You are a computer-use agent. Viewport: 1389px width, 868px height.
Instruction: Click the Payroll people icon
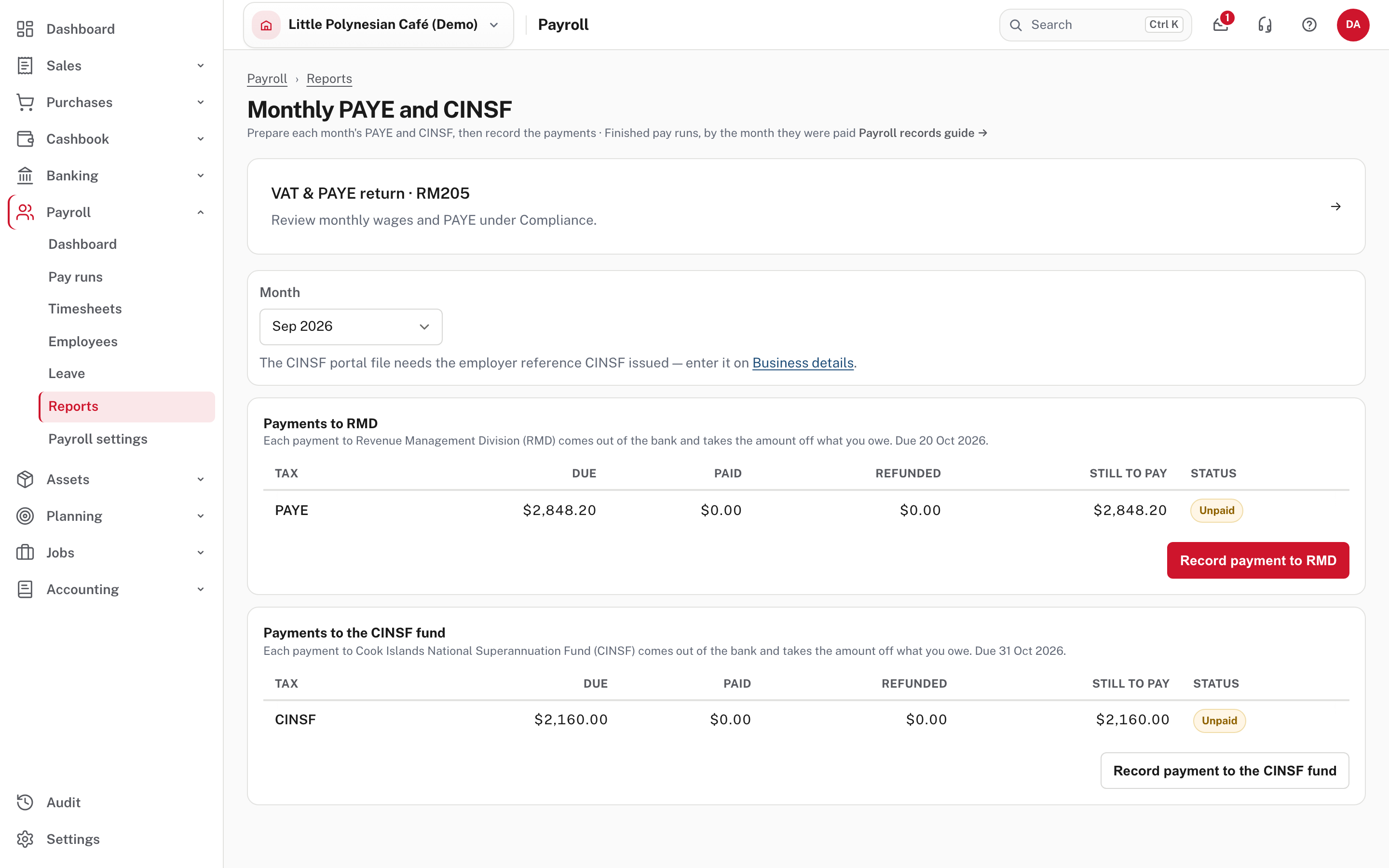25,212
